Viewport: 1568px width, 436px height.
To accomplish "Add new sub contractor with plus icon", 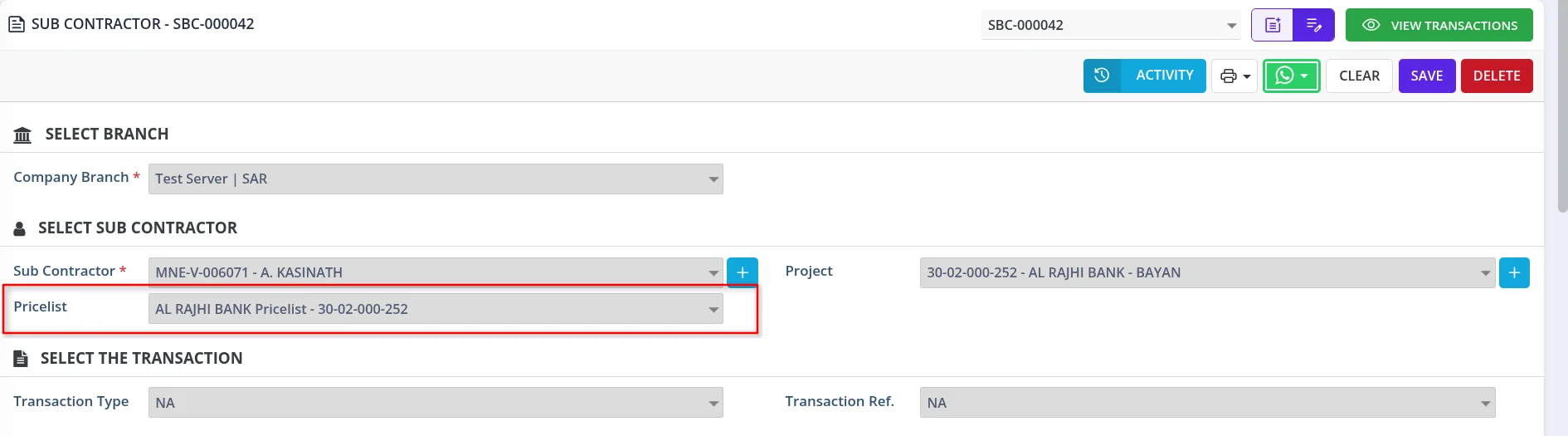I will (743, 272).
